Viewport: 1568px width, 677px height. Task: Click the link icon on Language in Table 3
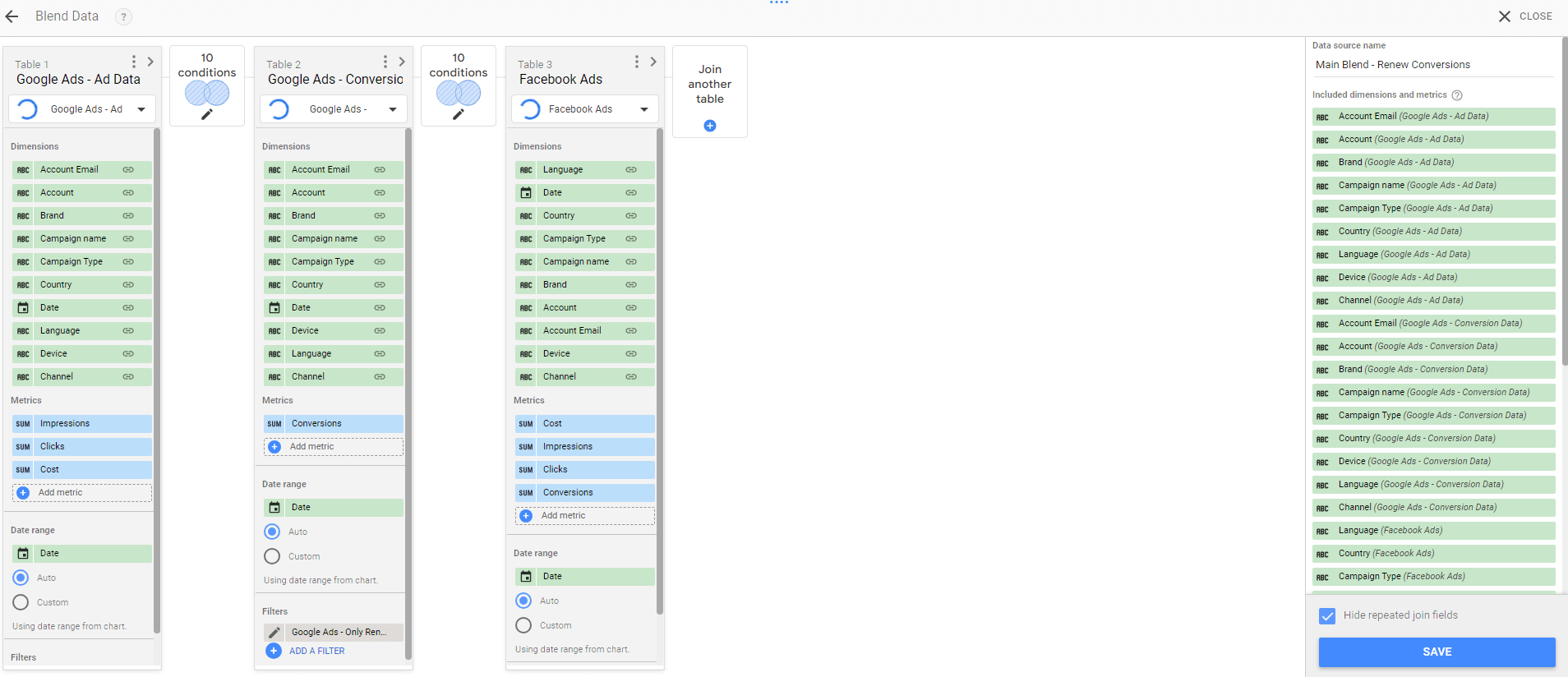pyautogui.click(x=631, y=170)
